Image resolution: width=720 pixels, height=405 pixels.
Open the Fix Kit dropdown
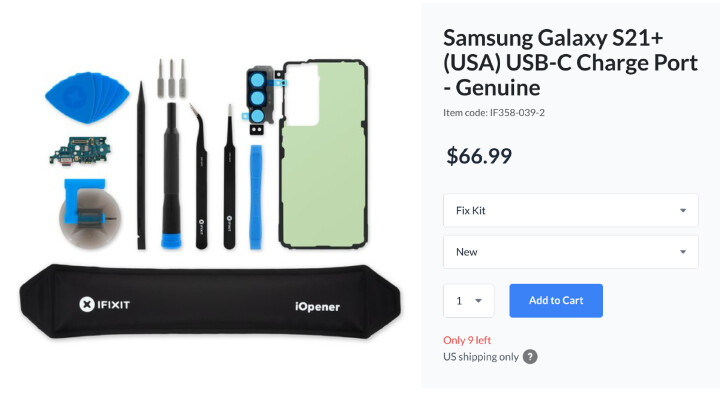tap(570, 210)
